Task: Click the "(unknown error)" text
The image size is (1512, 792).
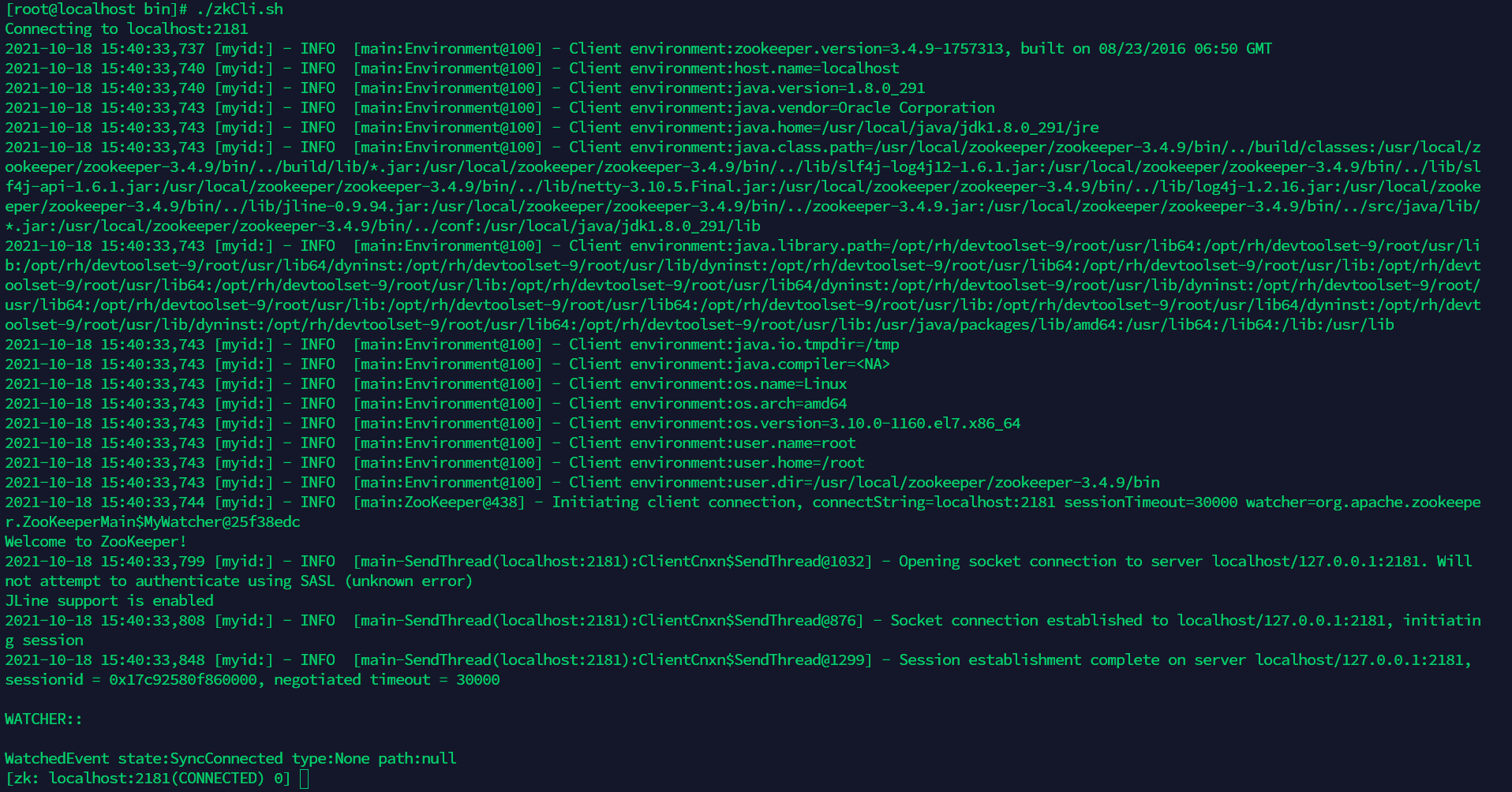Action: click(x=409, y=581)
